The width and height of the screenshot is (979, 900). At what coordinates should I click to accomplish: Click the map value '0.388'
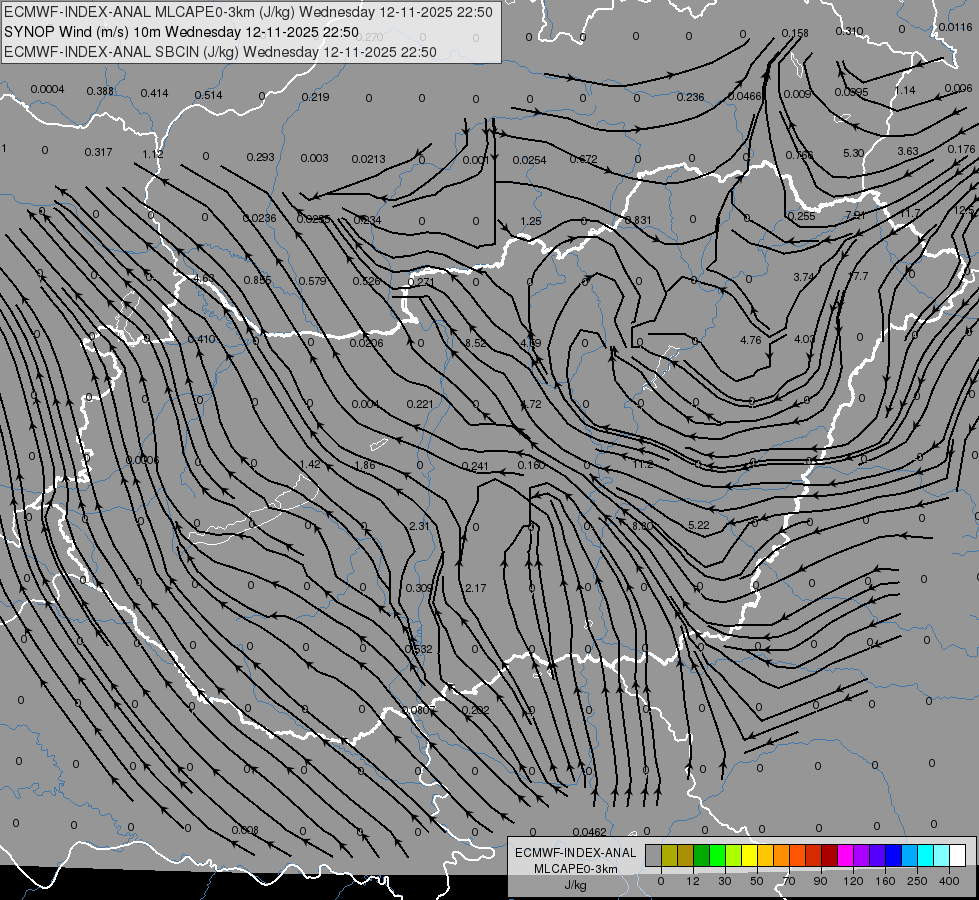tap(100, 91)
